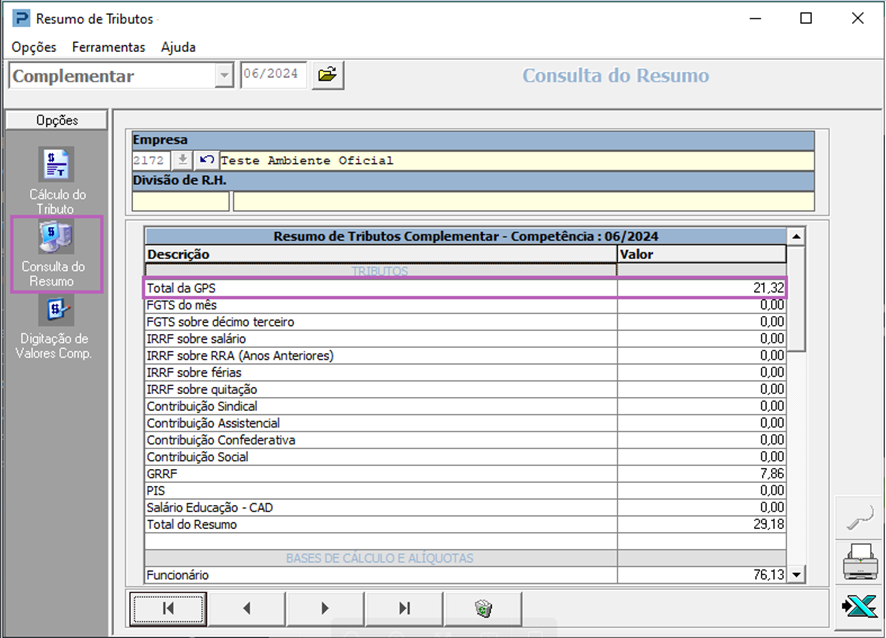Go to the first record
Viewport: 886px width, 638px height.
click(x=168, y=607)
